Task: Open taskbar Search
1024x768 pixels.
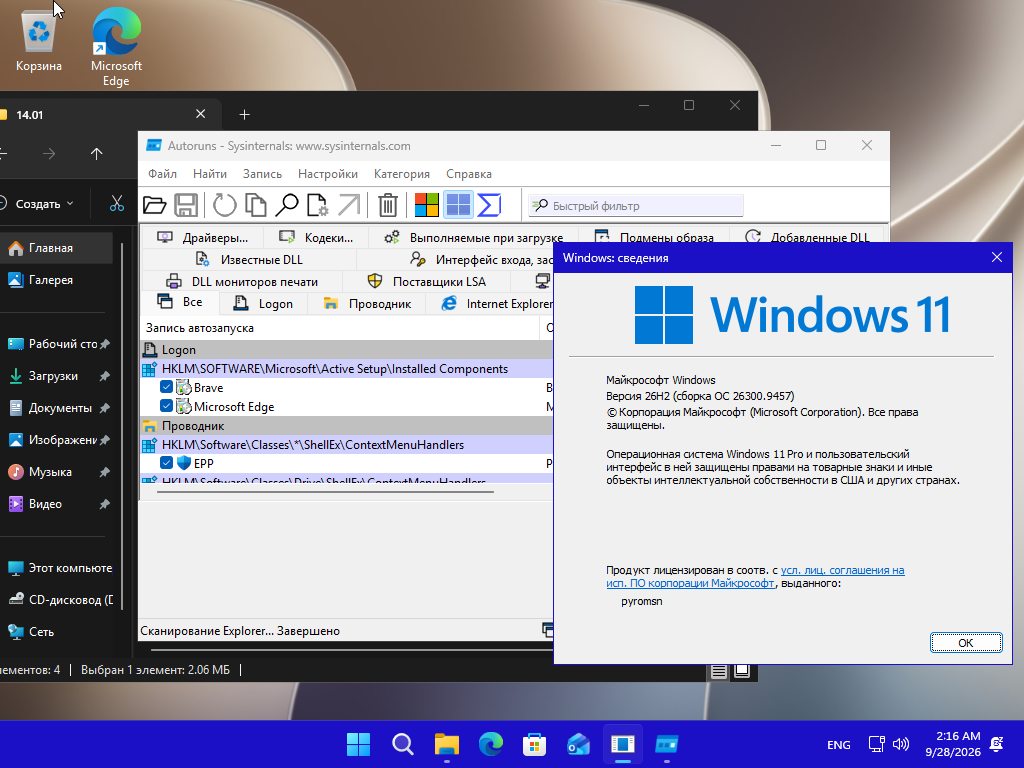Action: click(x=402, y=744)
